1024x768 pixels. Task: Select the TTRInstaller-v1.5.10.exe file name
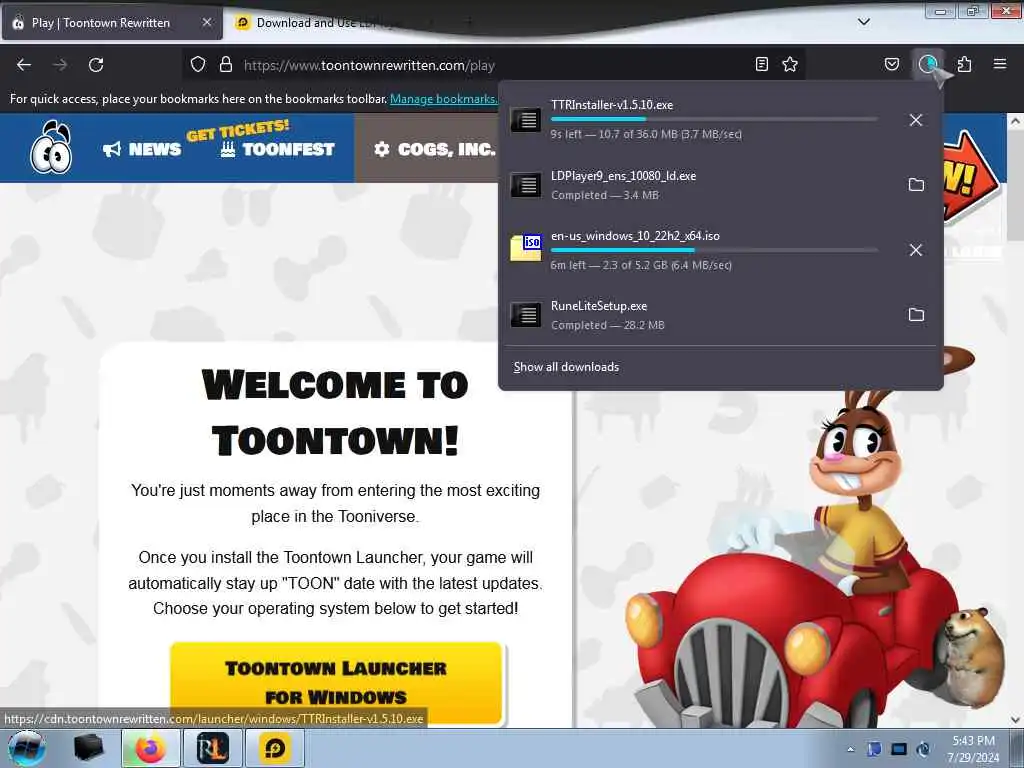coord(612,104)
